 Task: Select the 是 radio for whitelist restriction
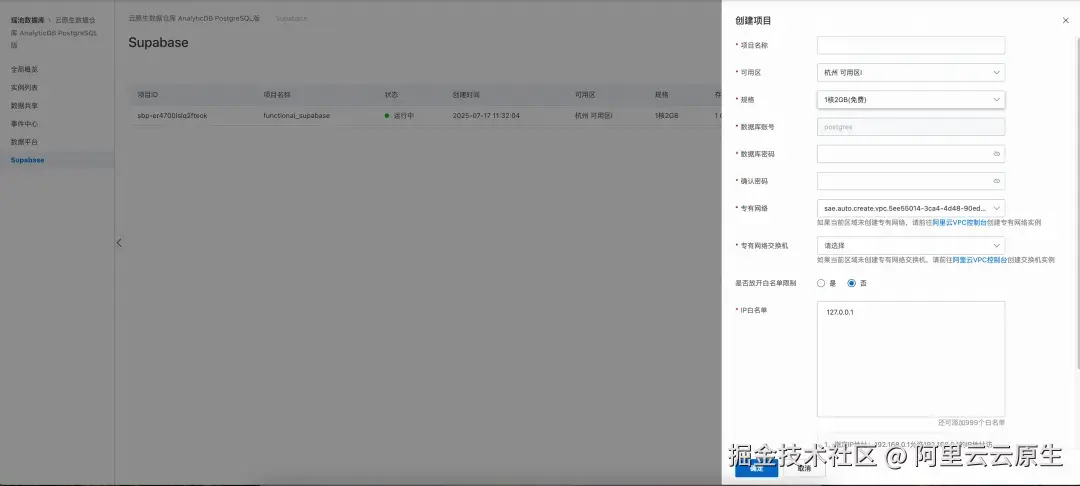pos(821,283)
